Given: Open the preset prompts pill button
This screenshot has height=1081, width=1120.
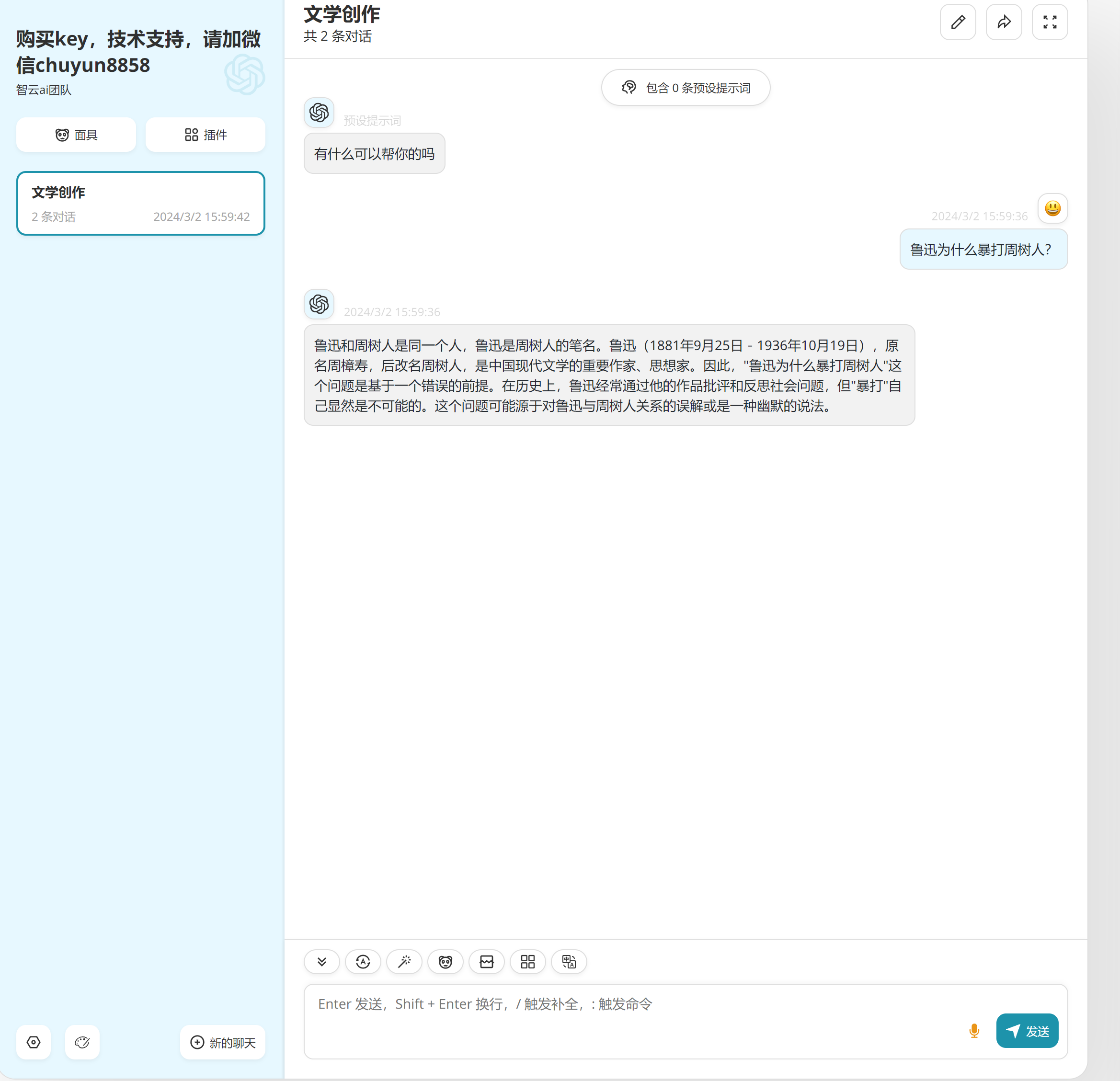Looking at the screenshot, I should tap(685, 88).
